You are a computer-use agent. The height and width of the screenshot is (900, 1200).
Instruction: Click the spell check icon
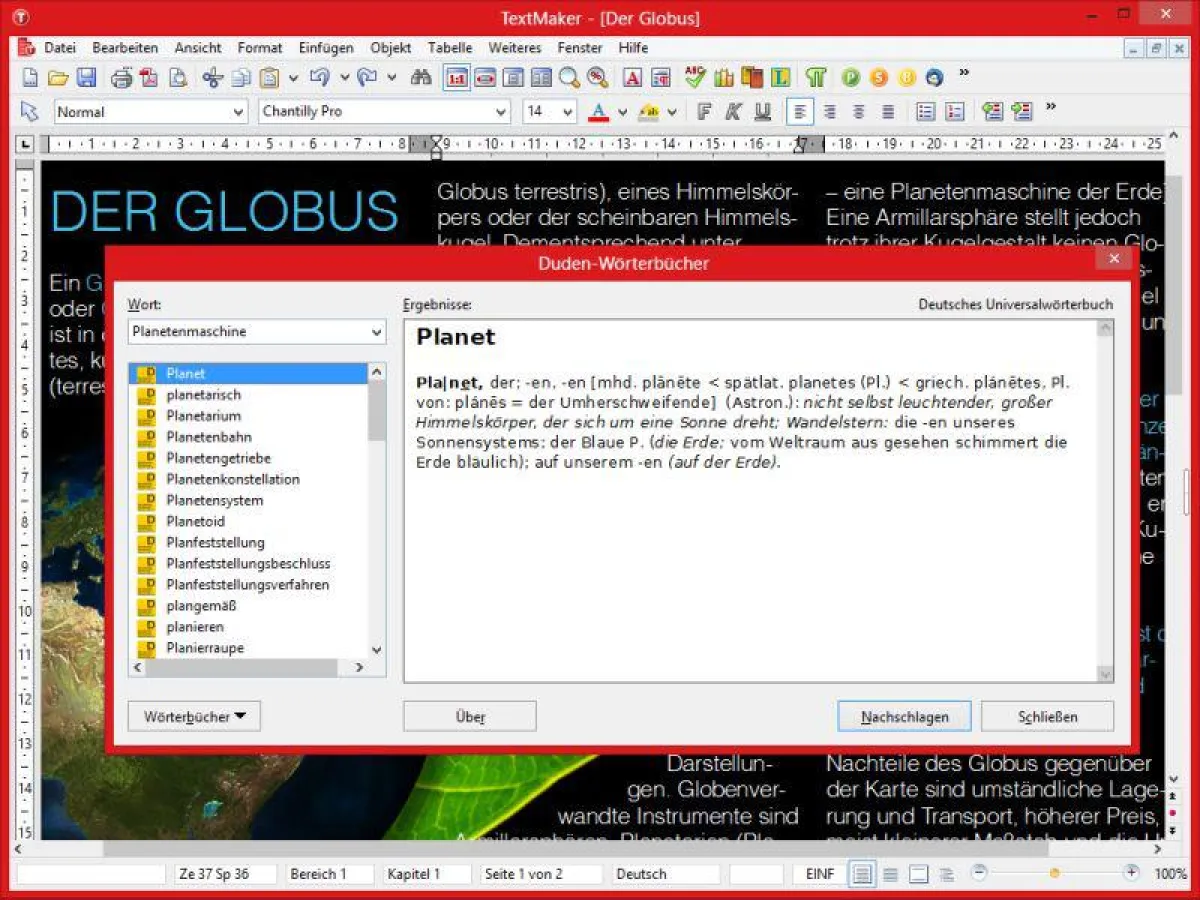pos(695,77)
